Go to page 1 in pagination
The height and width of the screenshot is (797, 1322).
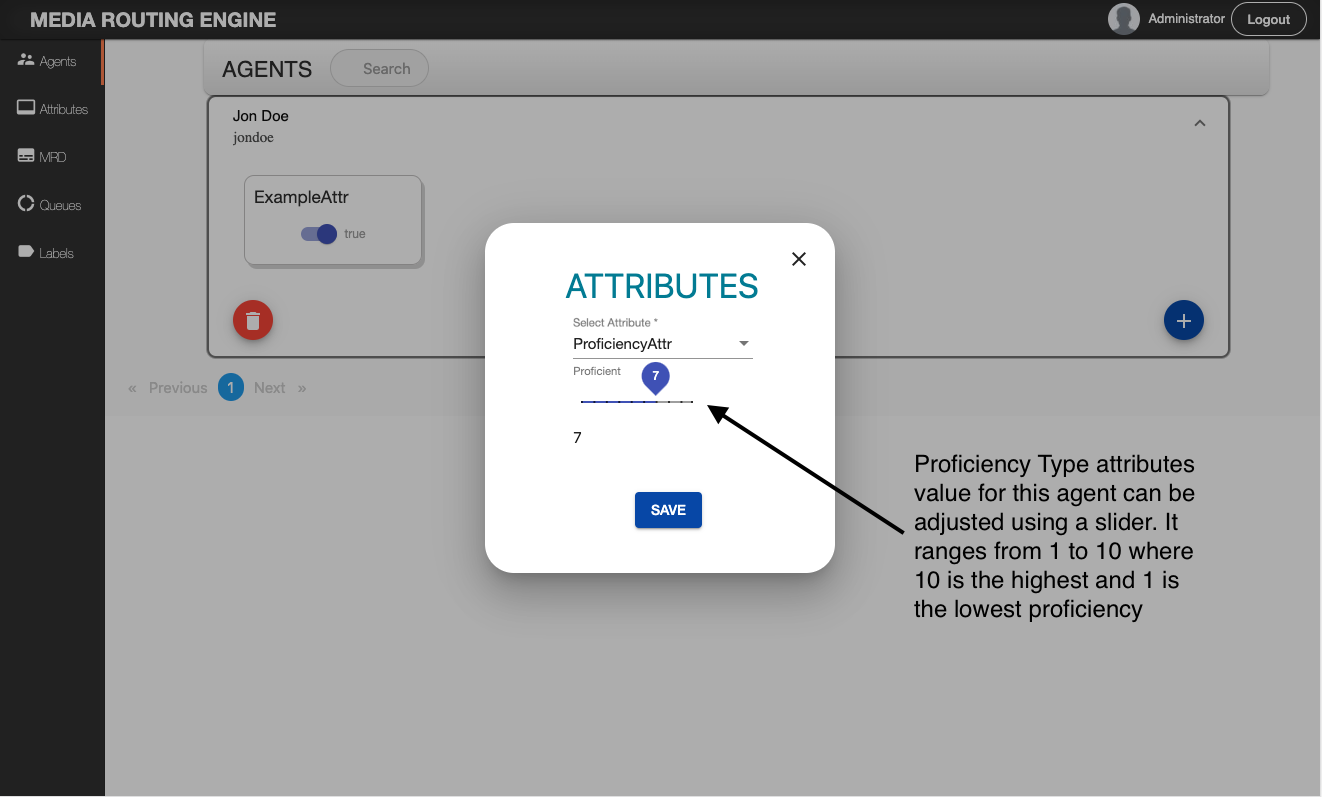pyautogui.click(x=231, y=388)
